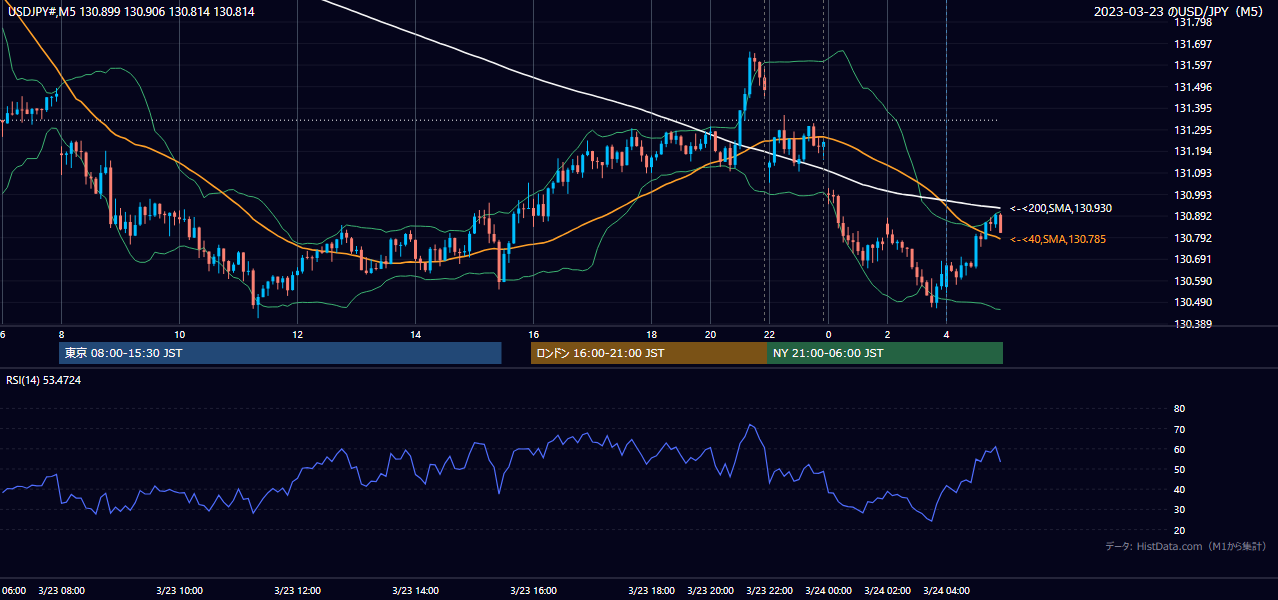Image resolution: width=1278 pixels, height=600 pixels.
Task: Click the 3/23 08:00 date label
Action: click(x=61, y=591)
